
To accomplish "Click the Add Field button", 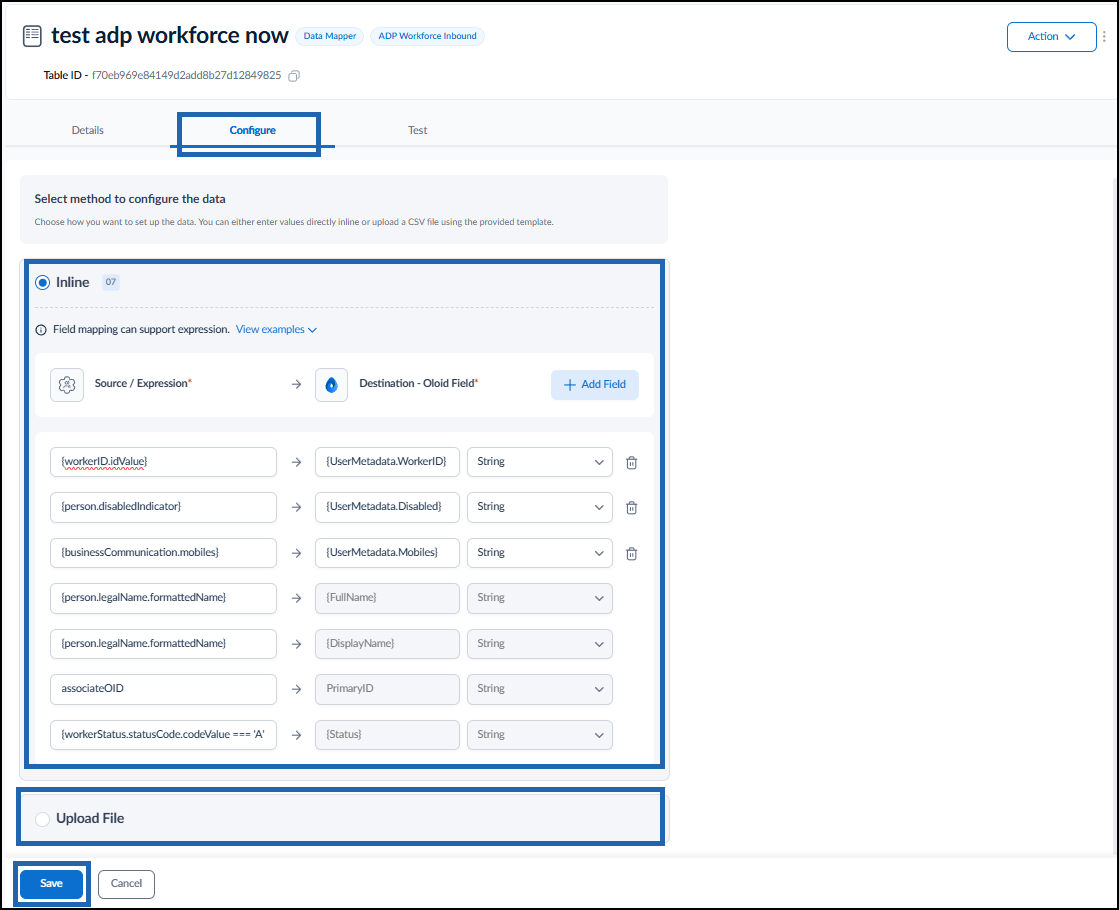I will [x=594, y=385].
